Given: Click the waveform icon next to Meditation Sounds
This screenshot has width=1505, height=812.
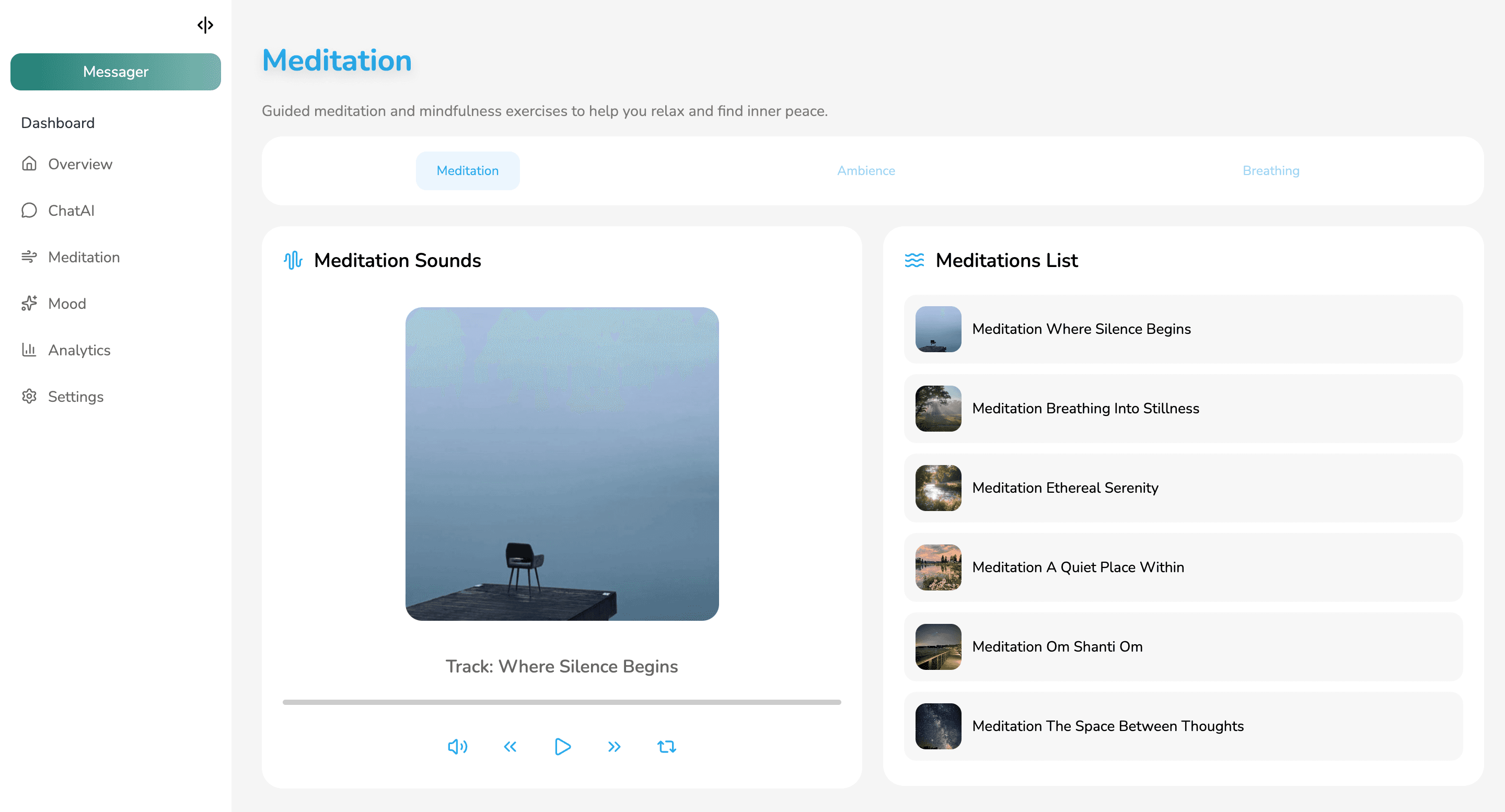Looking at the screenshot, I should pyautogui.click(x=292, y=261).
